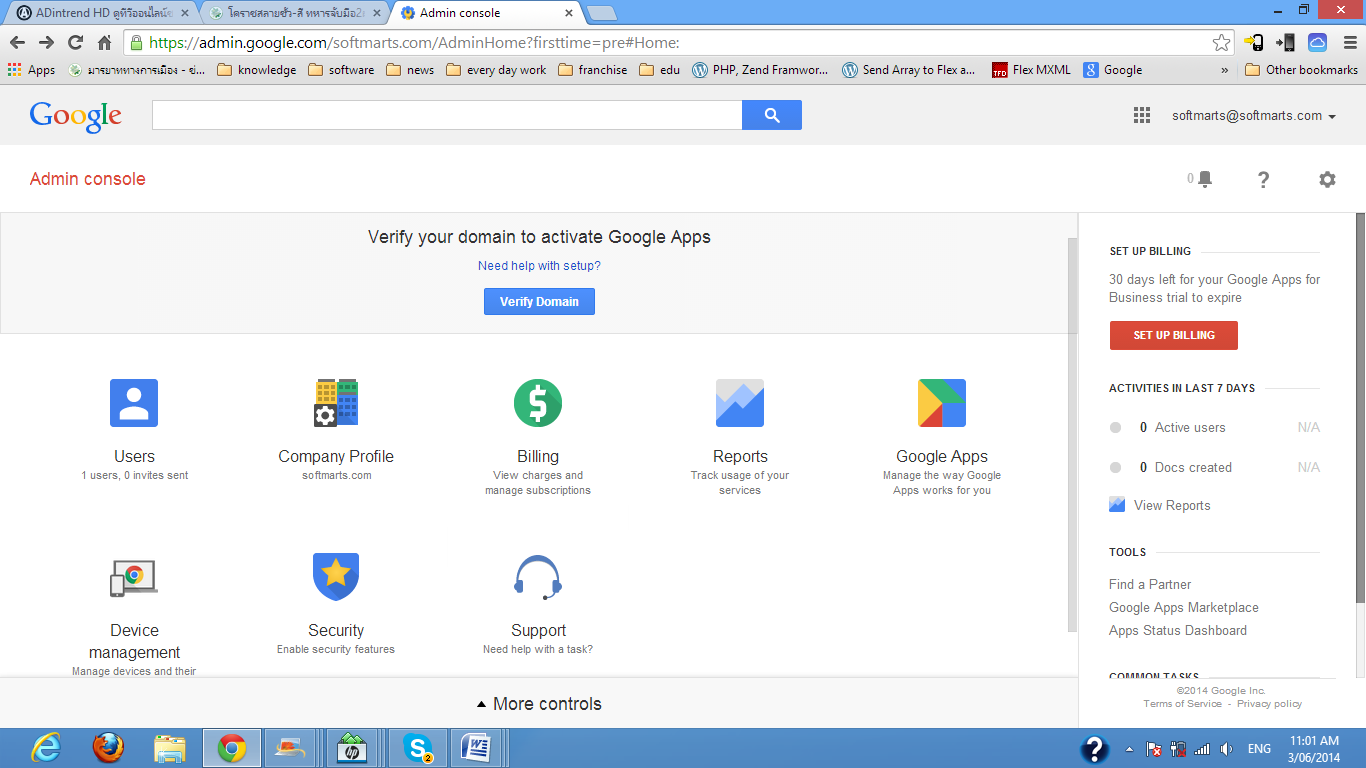The height and width of the screenshot is (768, 1366).
Task: Click the Admin console heading
Action: pyautogui.click(x=88, y=179)
